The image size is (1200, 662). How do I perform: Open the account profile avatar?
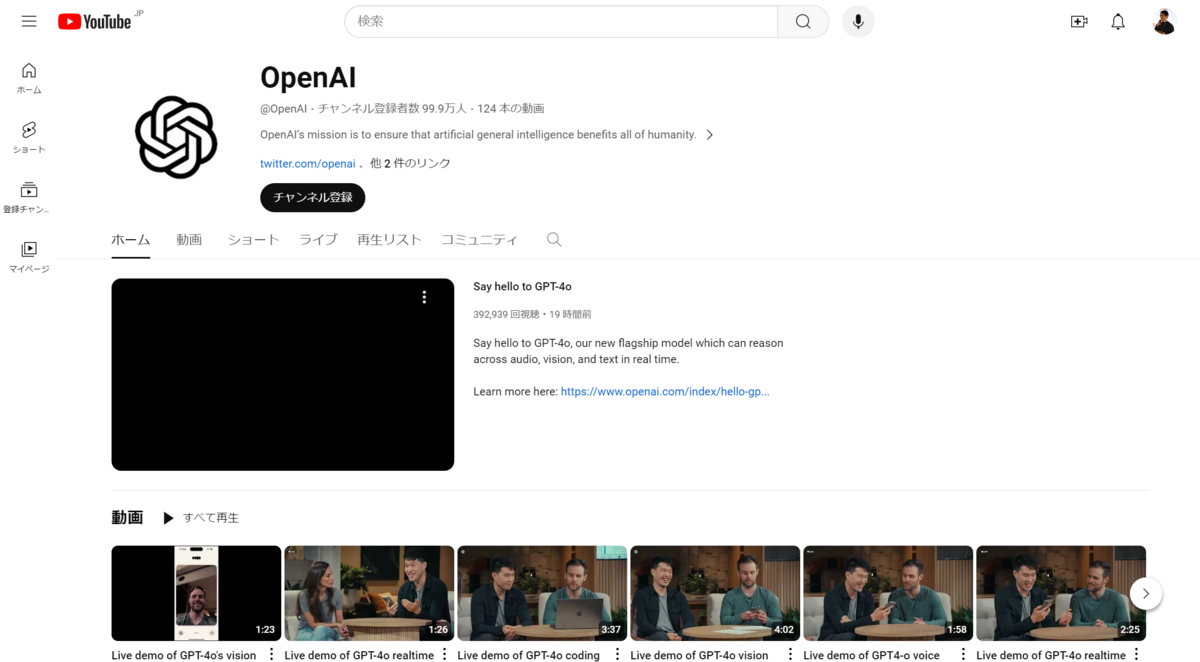coord(1164,21)
